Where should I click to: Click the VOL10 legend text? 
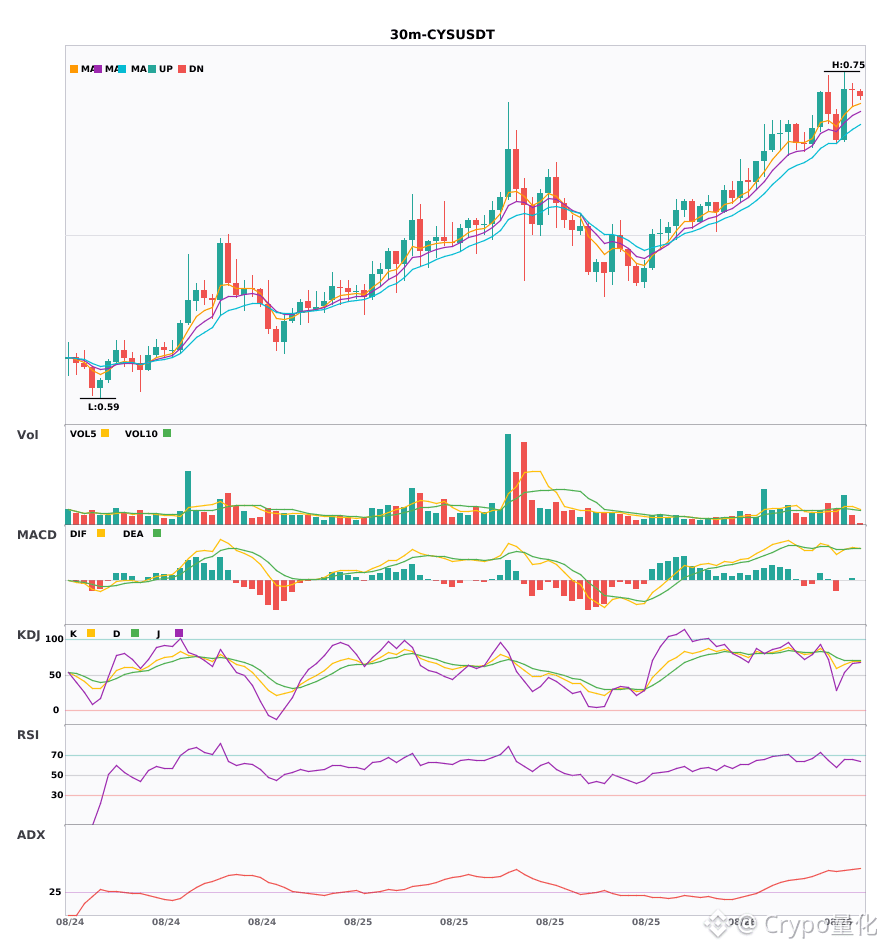[141, 434]
